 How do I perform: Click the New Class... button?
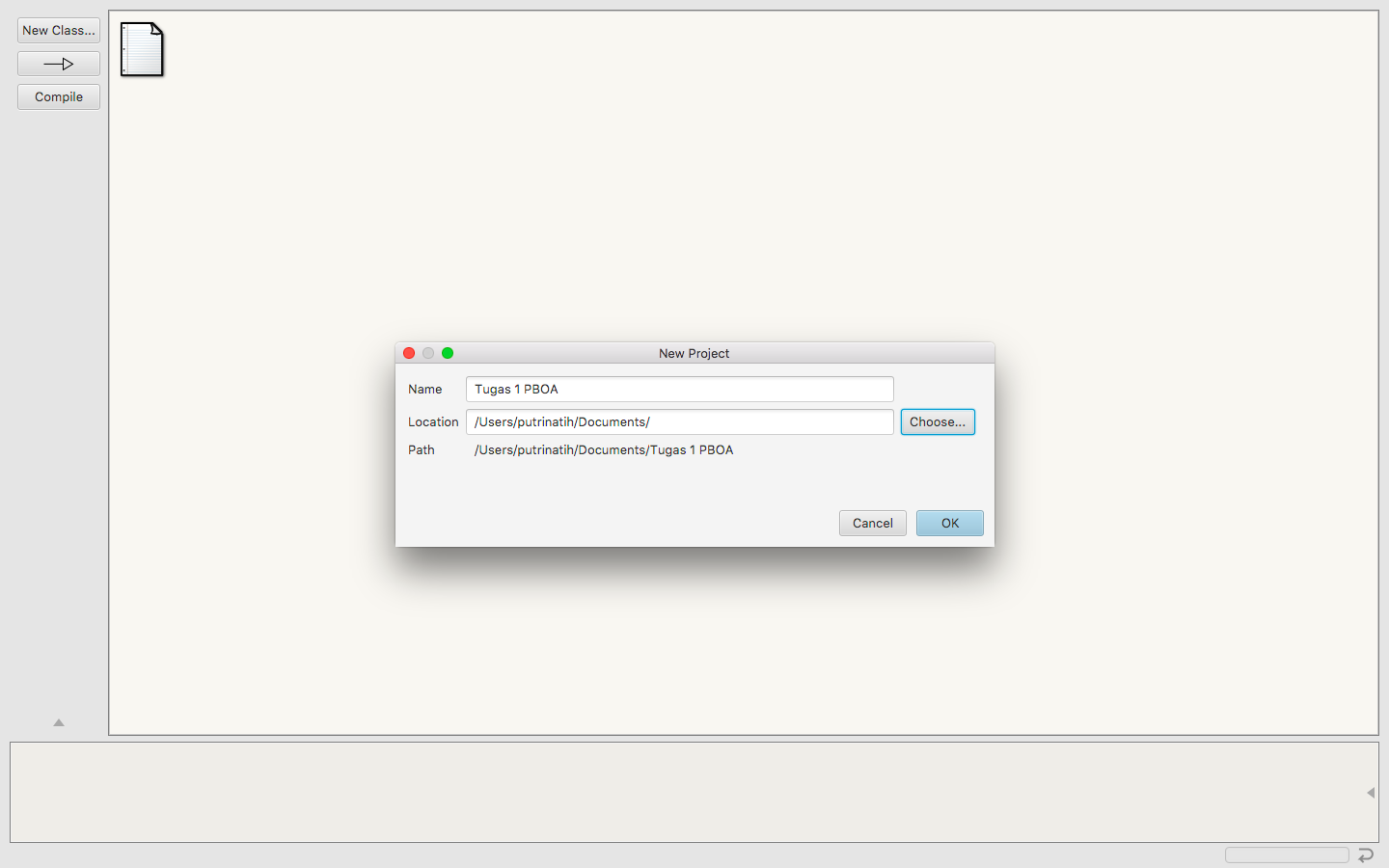(59, 31)
